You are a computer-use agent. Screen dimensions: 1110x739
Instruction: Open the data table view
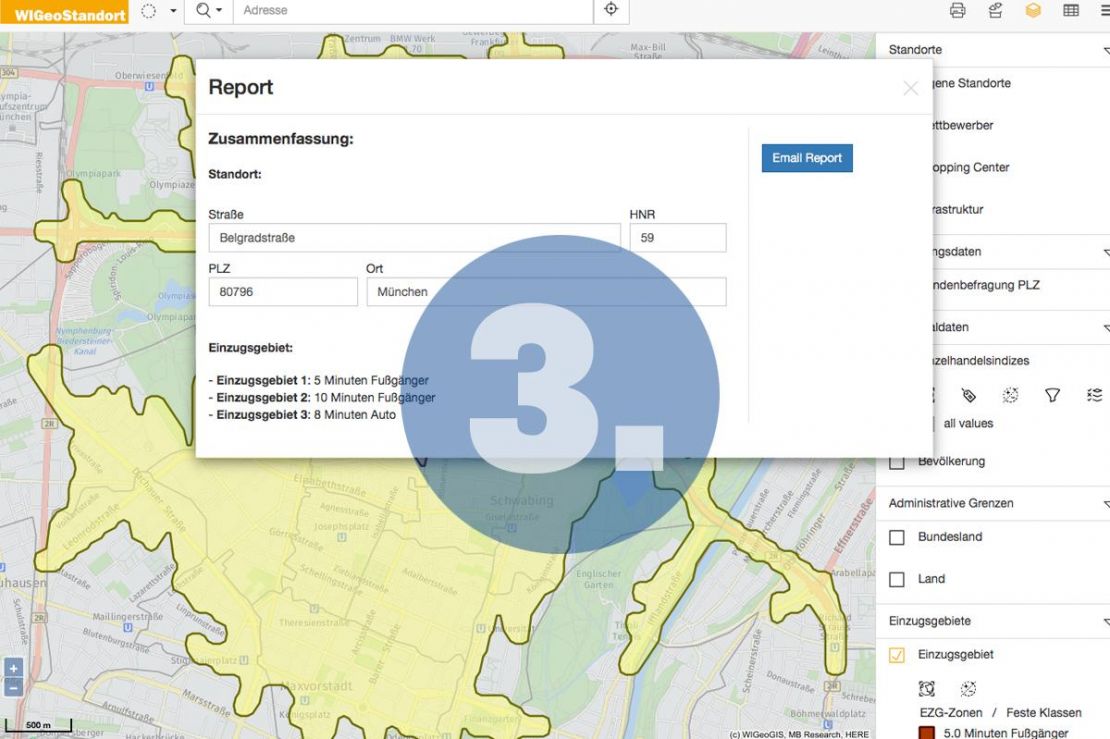point(1071,11)
